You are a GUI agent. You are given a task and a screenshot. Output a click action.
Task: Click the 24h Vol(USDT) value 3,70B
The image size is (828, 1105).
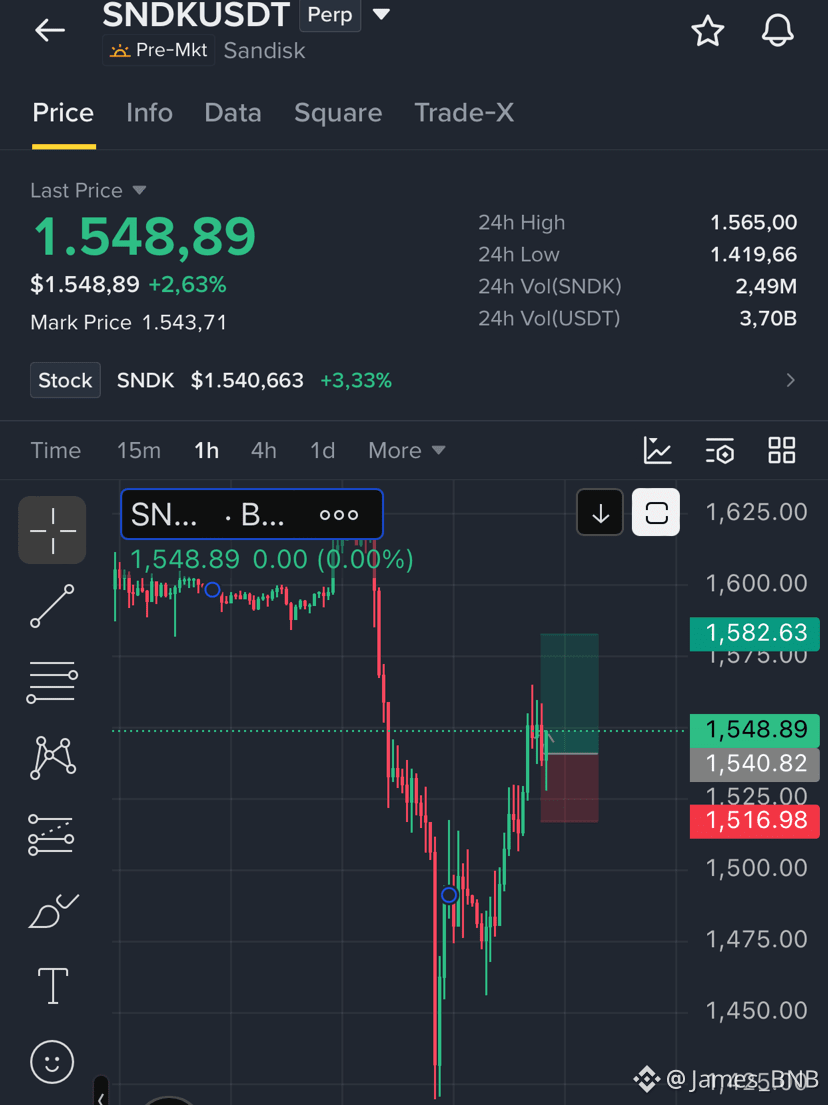[x=768, y=319]
